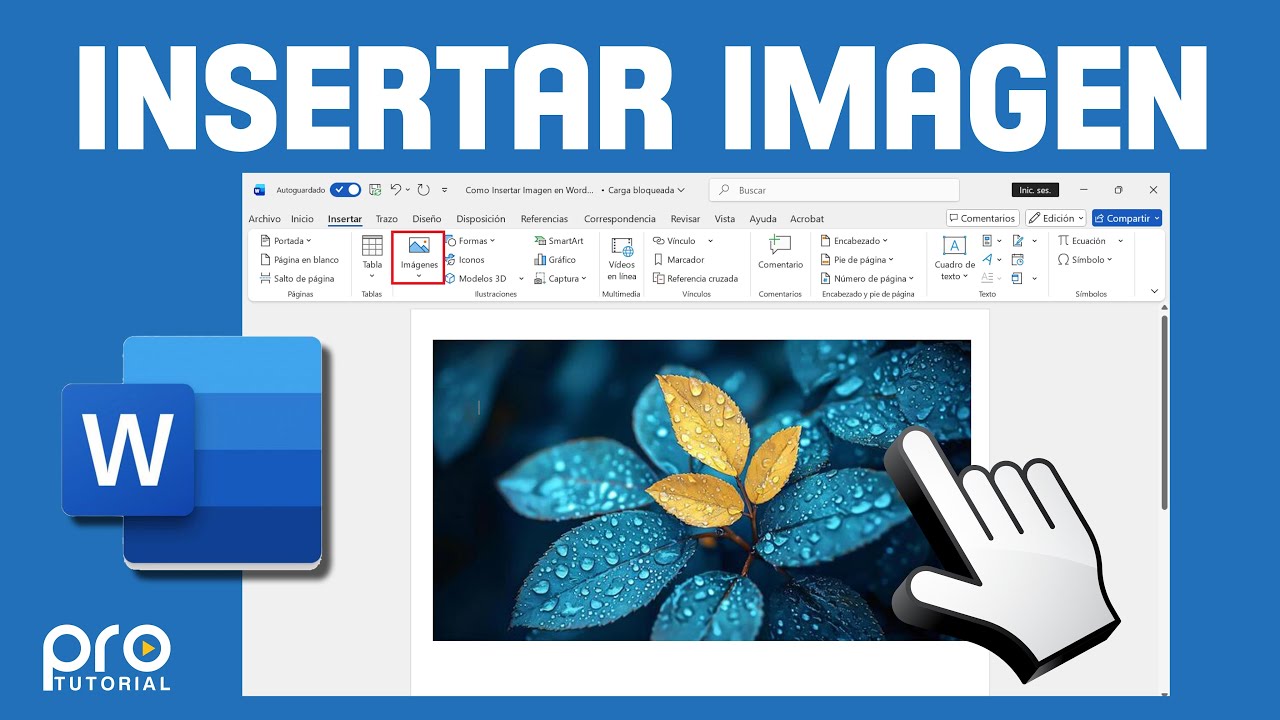Insert a Referencia cruzada

click(696, 279)
